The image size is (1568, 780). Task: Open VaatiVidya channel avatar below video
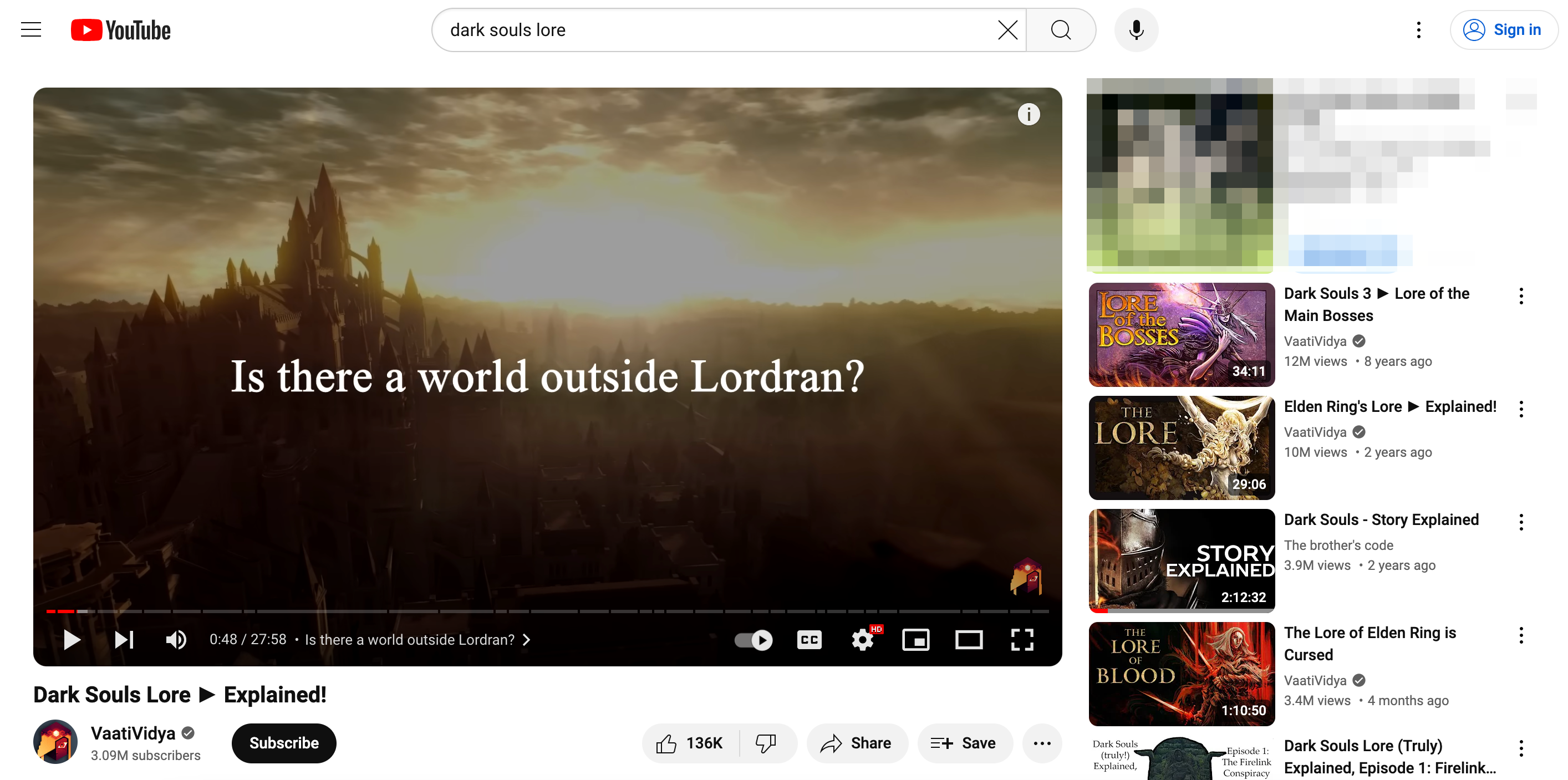point(55,742)
